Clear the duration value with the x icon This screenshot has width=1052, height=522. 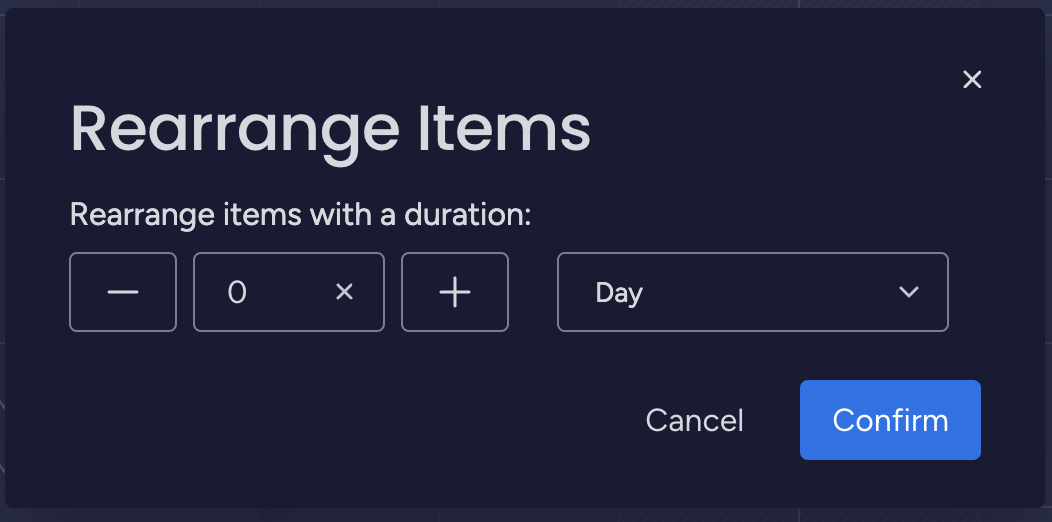click(x=344, y=292)
